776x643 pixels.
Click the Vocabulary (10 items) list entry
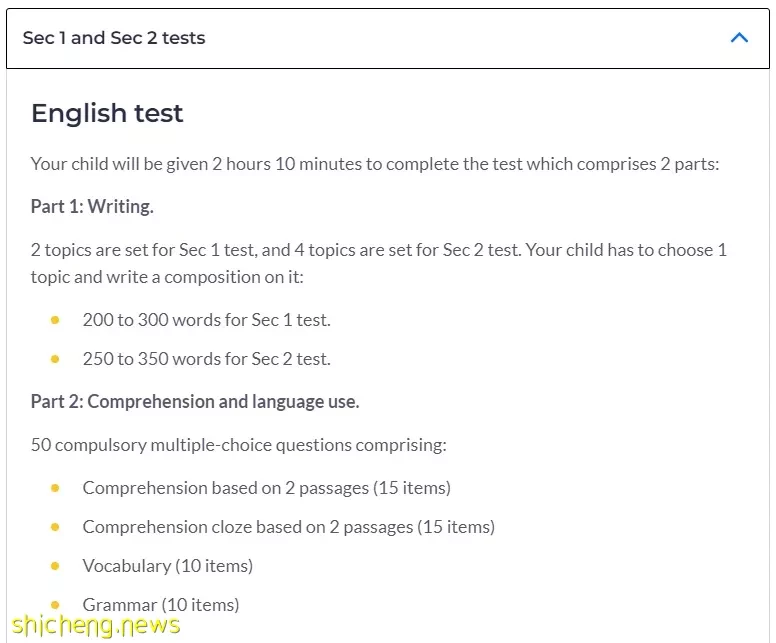[167, 565]
